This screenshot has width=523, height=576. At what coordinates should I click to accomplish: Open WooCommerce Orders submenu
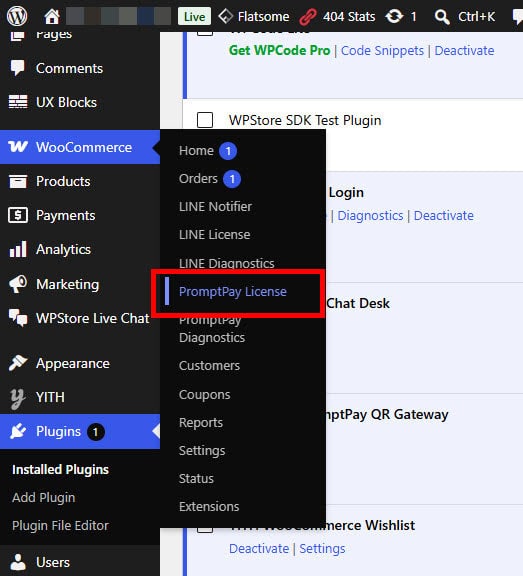click(198, 179)
